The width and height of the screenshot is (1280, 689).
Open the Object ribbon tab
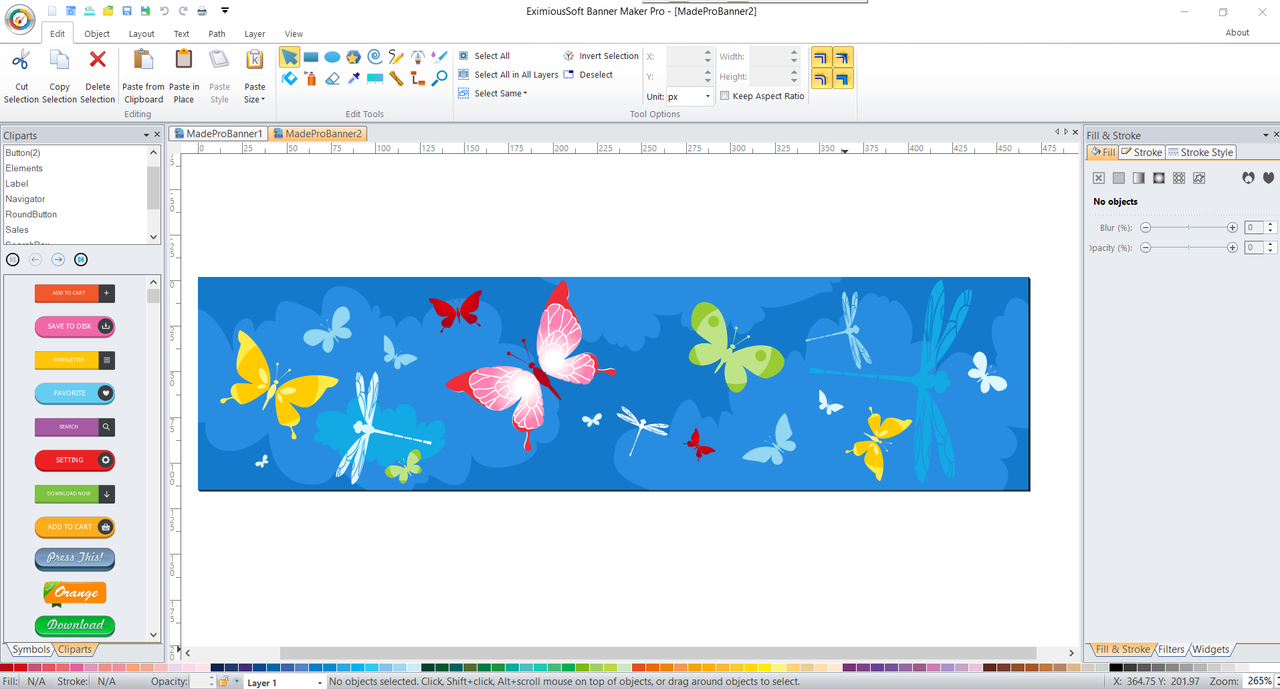click(x=97, y=33)
